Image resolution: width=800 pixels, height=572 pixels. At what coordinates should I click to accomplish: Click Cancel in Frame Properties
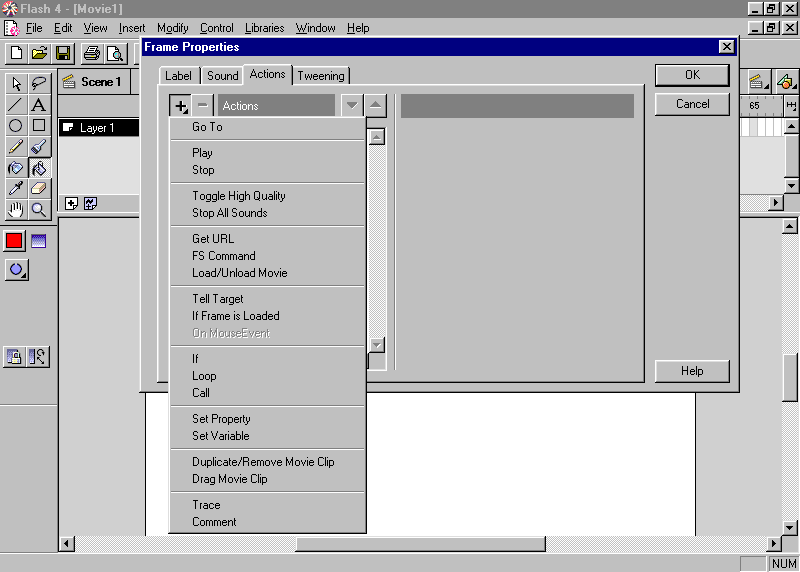pyautogui.click(x=692, y=104)
